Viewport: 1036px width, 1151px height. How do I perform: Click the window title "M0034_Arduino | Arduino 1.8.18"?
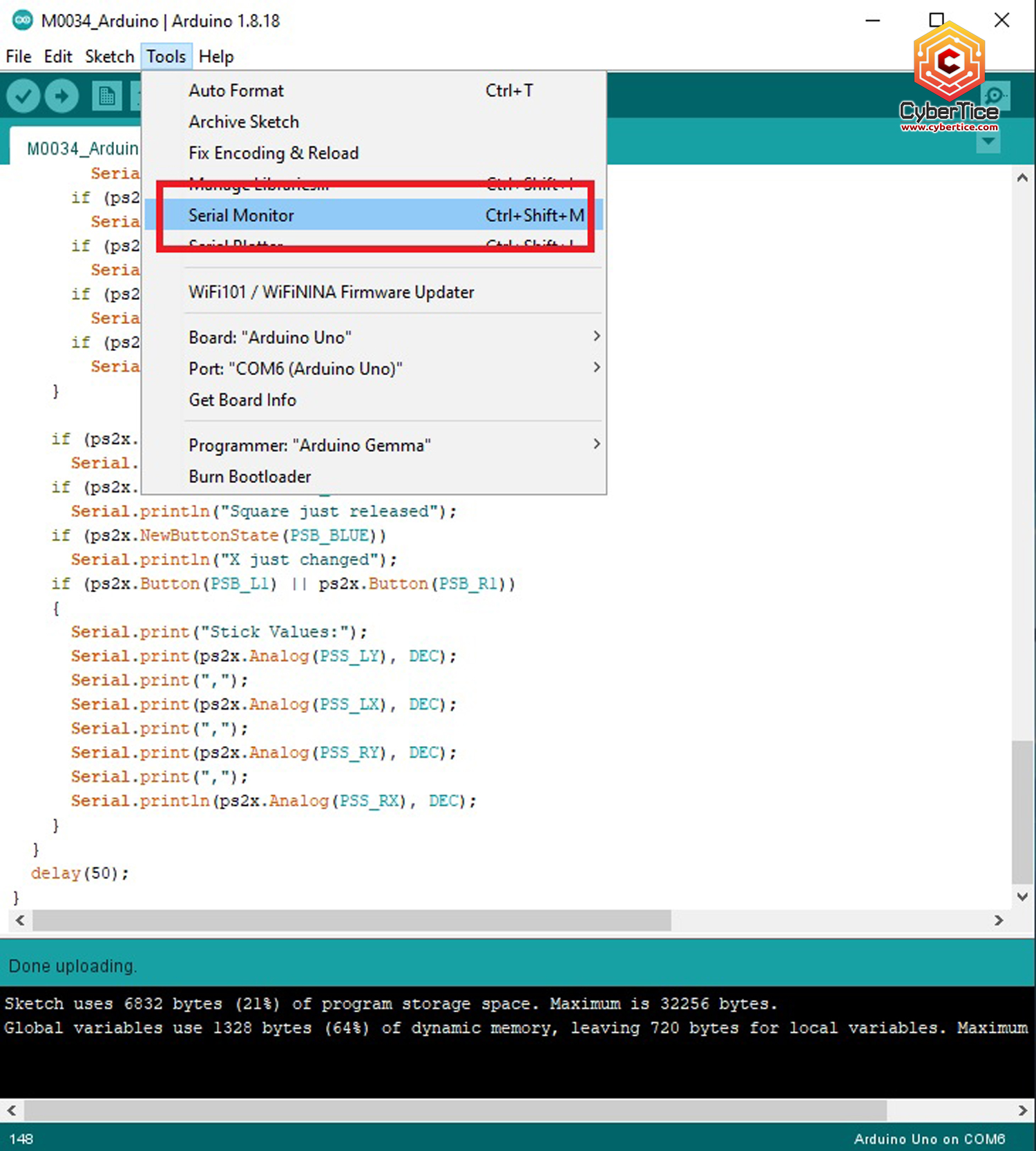160,21
